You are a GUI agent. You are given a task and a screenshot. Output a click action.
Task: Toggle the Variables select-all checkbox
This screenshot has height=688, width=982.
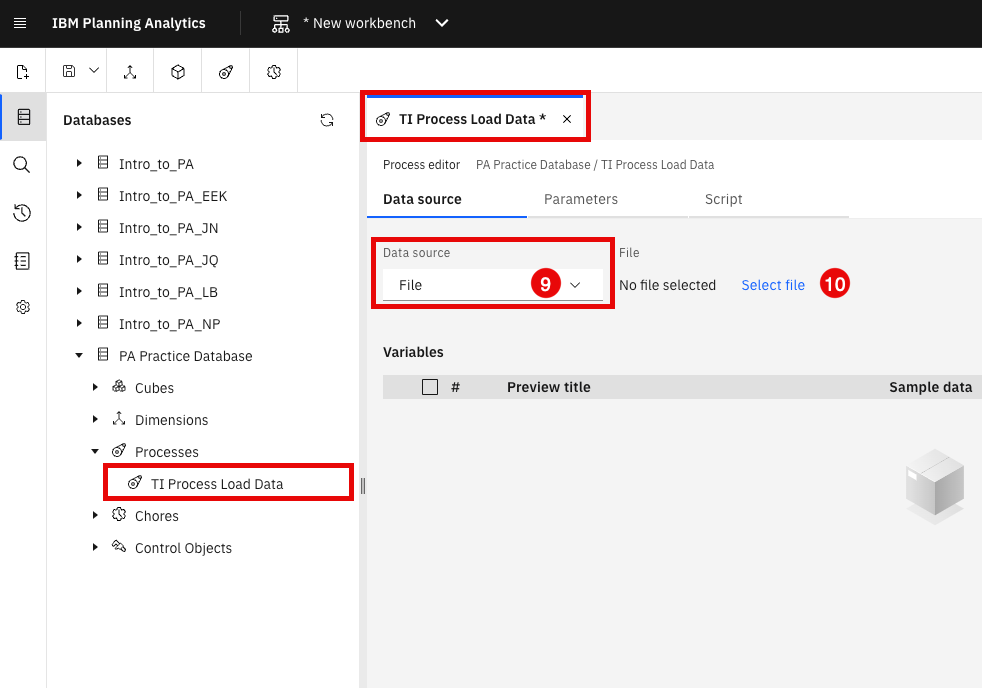[x=430, y=387]
